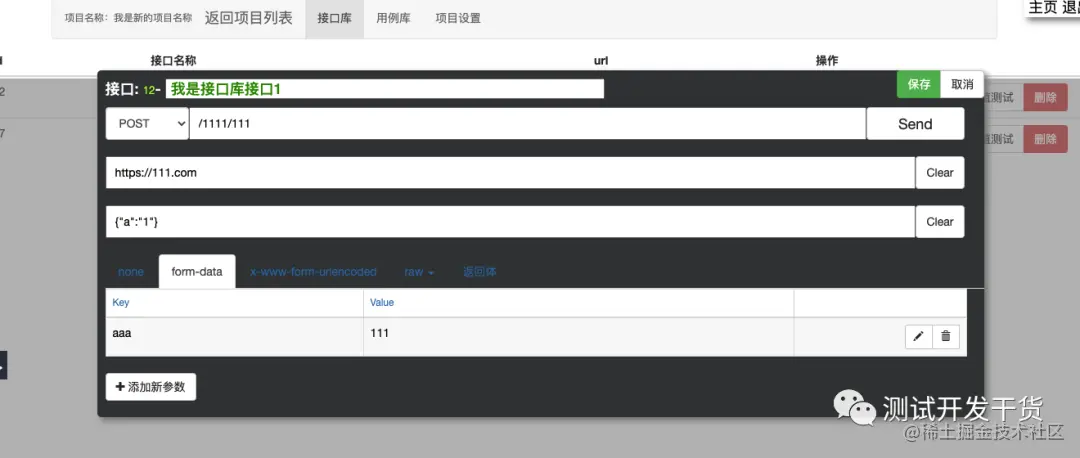
Task: Switch to the none body tab
Action: [131, 272]
